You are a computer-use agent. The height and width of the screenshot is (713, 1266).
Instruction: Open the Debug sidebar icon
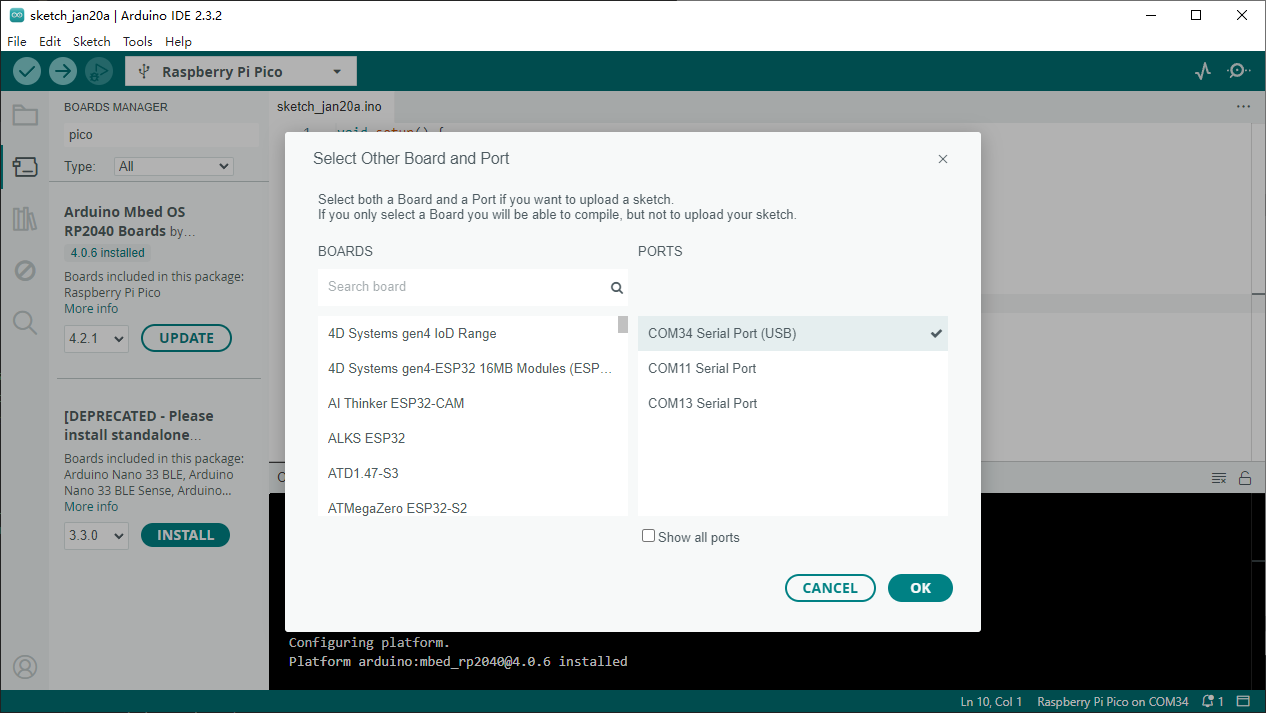25,270
